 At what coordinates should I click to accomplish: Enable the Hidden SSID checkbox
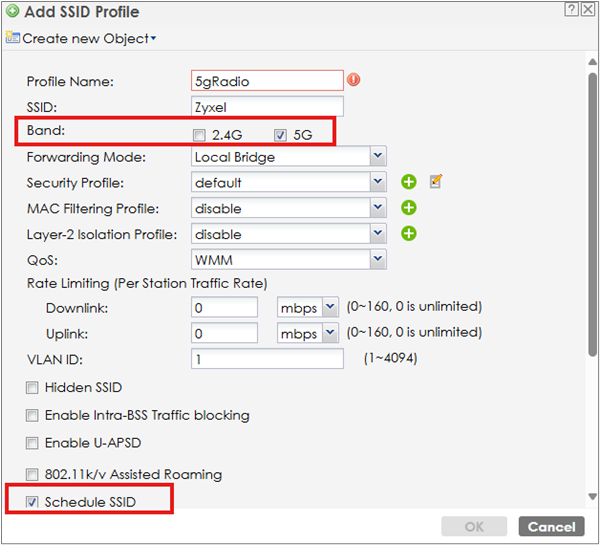click(32, 387)
